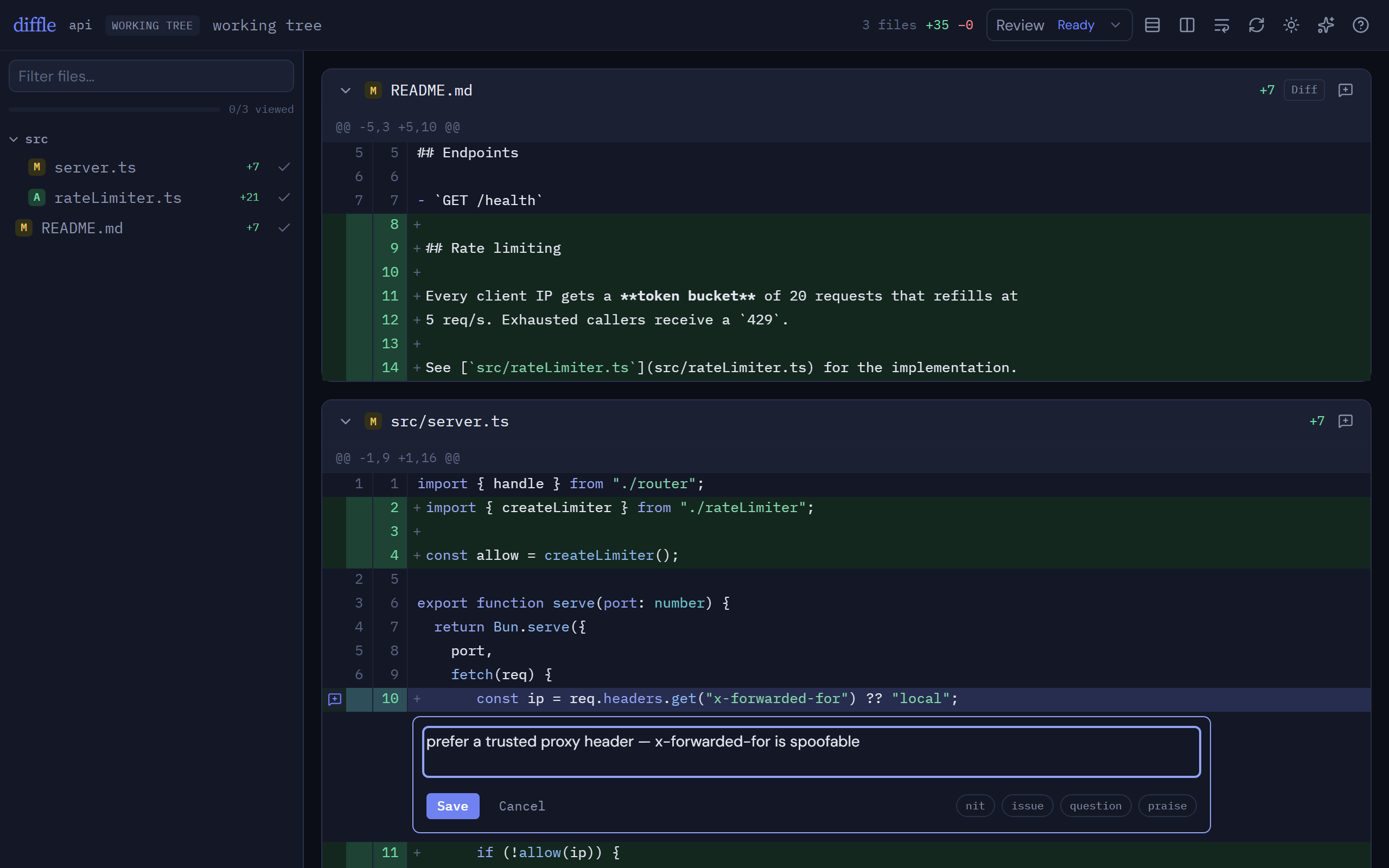
Task: Click the WORKING TREE badge
Action: pyautogui.click(x=152, y=26)
